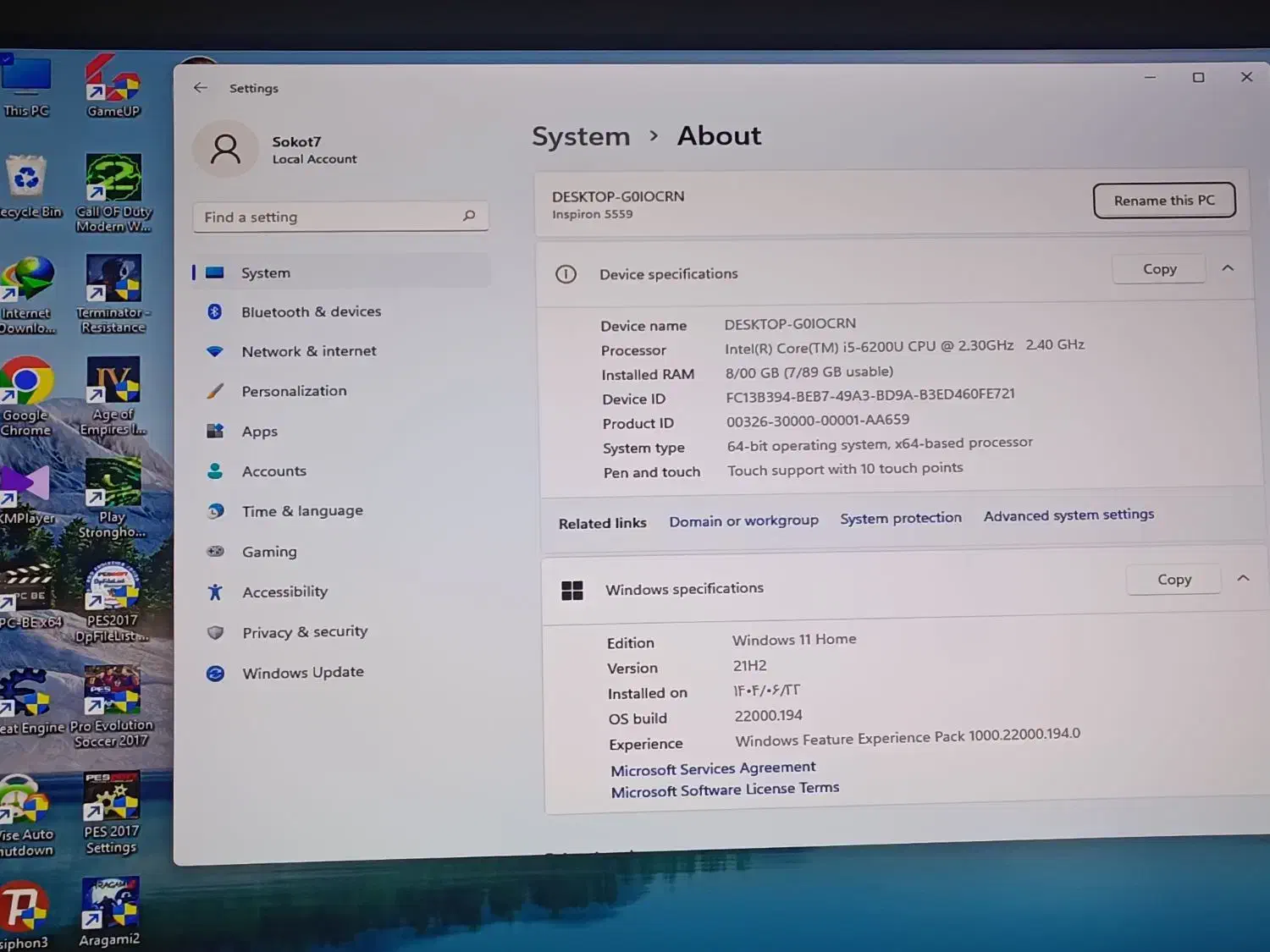1270x952 pixels.
Task: Collapse the Windows specifications section
Action: pos(1243,578)
